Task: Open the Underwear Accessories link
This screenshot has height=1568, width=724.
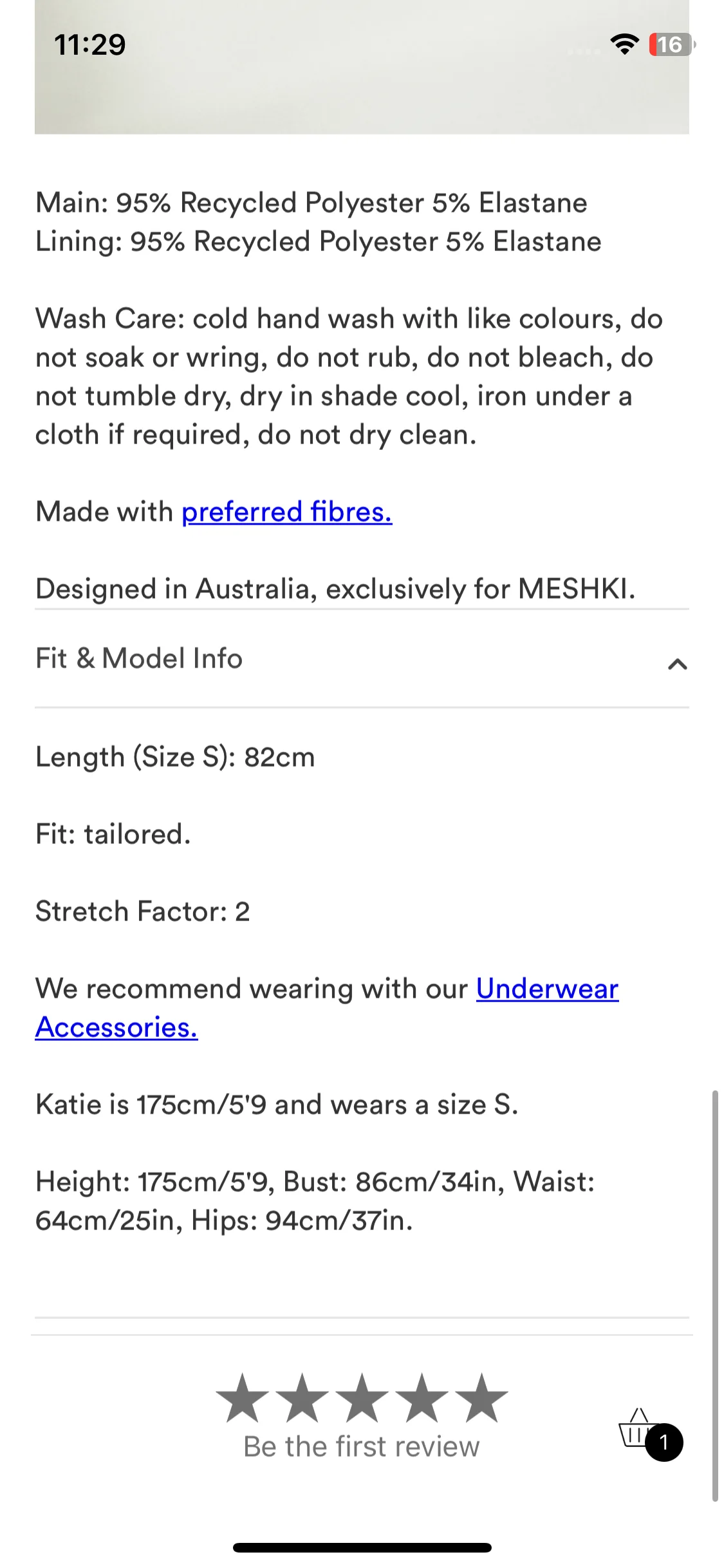Action: click(327, 1008)
